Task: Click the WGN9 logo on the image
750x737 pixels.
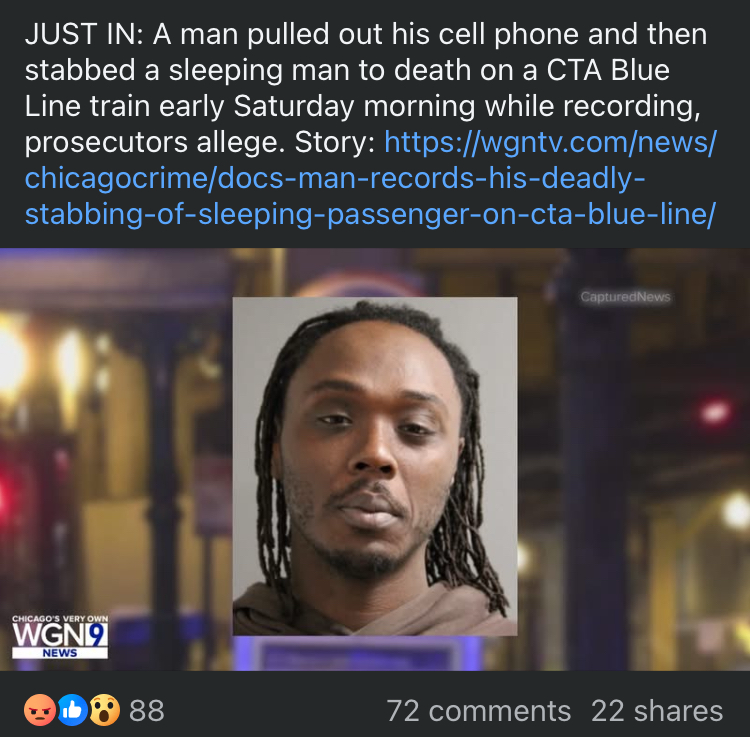Action: pyautogui.click(x=60, y=636)
